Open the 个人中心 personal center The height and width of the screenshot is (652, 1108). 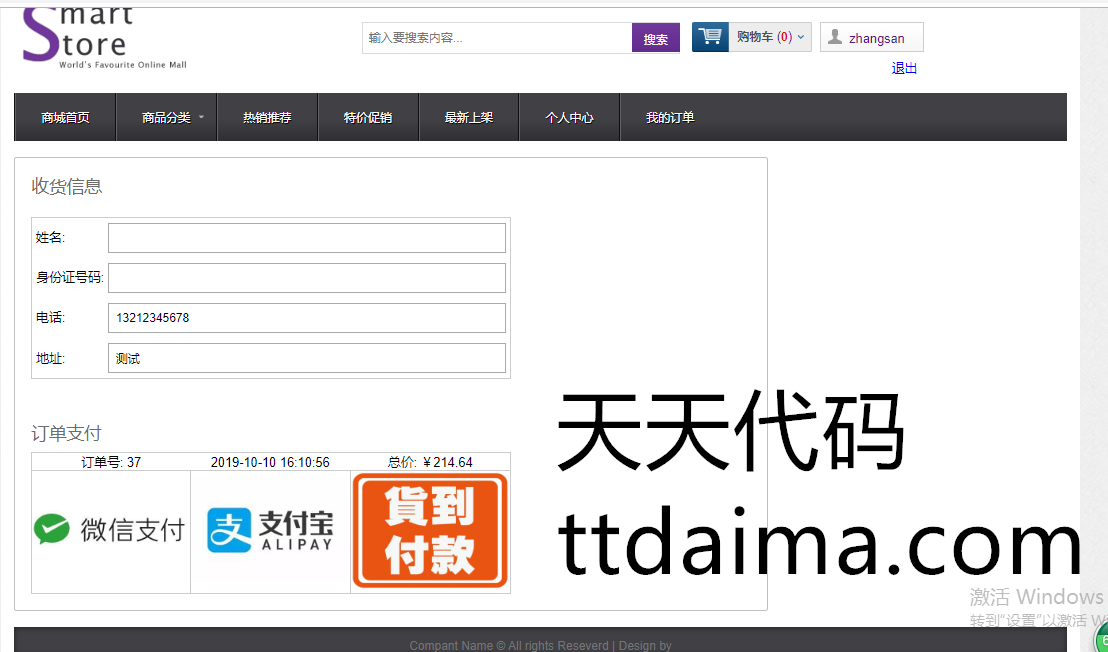(569, 118)
